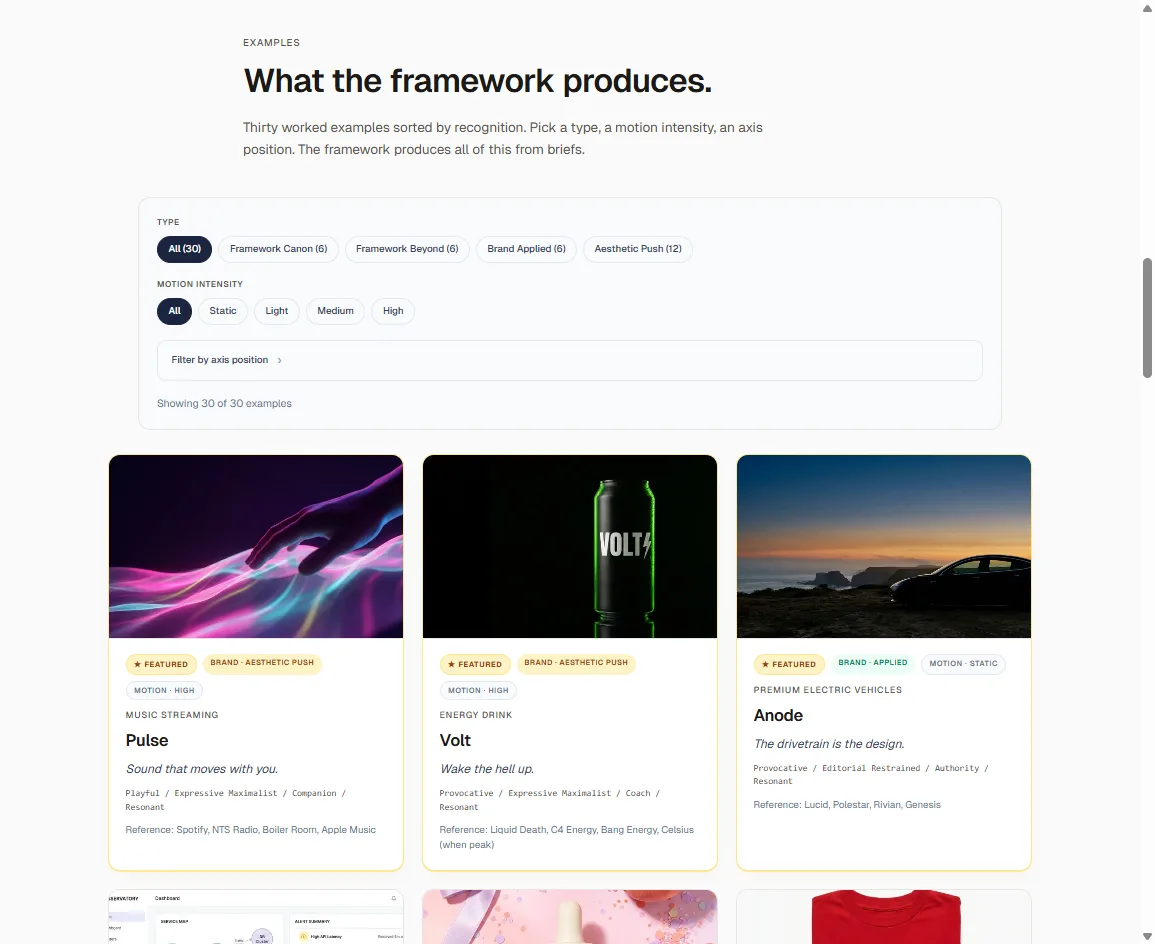Choose Static motion intensity

[223, 311]
